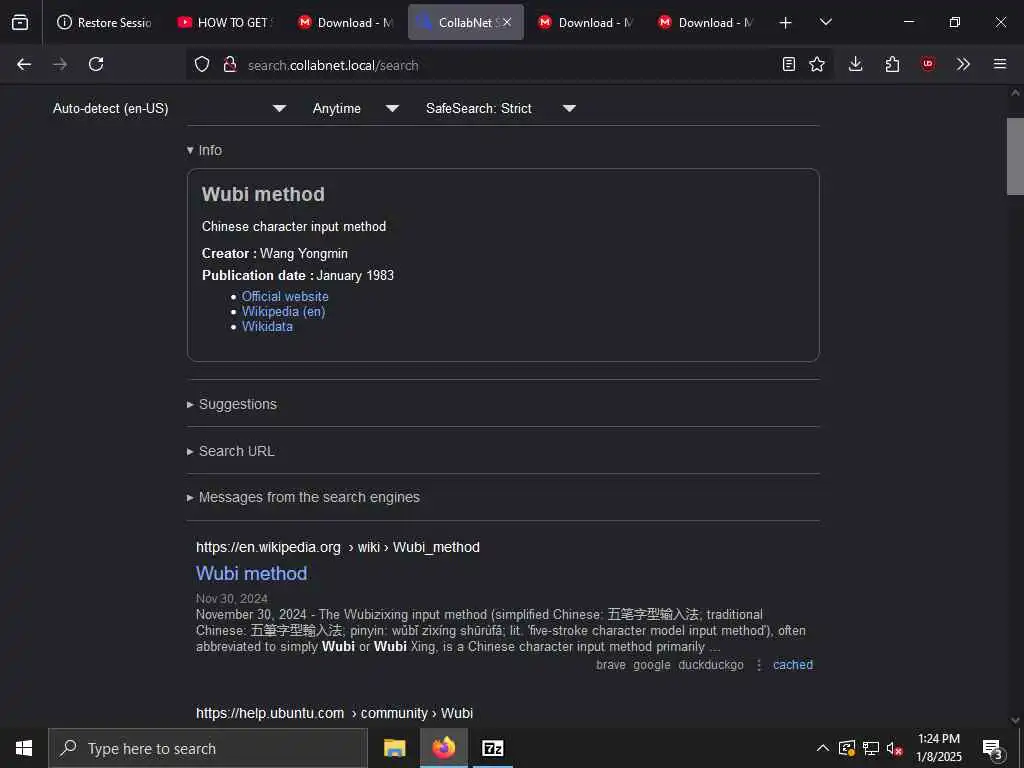Show more tools overflow chevron
This screenshot has height=768, width=1024.
pos(963,64)
